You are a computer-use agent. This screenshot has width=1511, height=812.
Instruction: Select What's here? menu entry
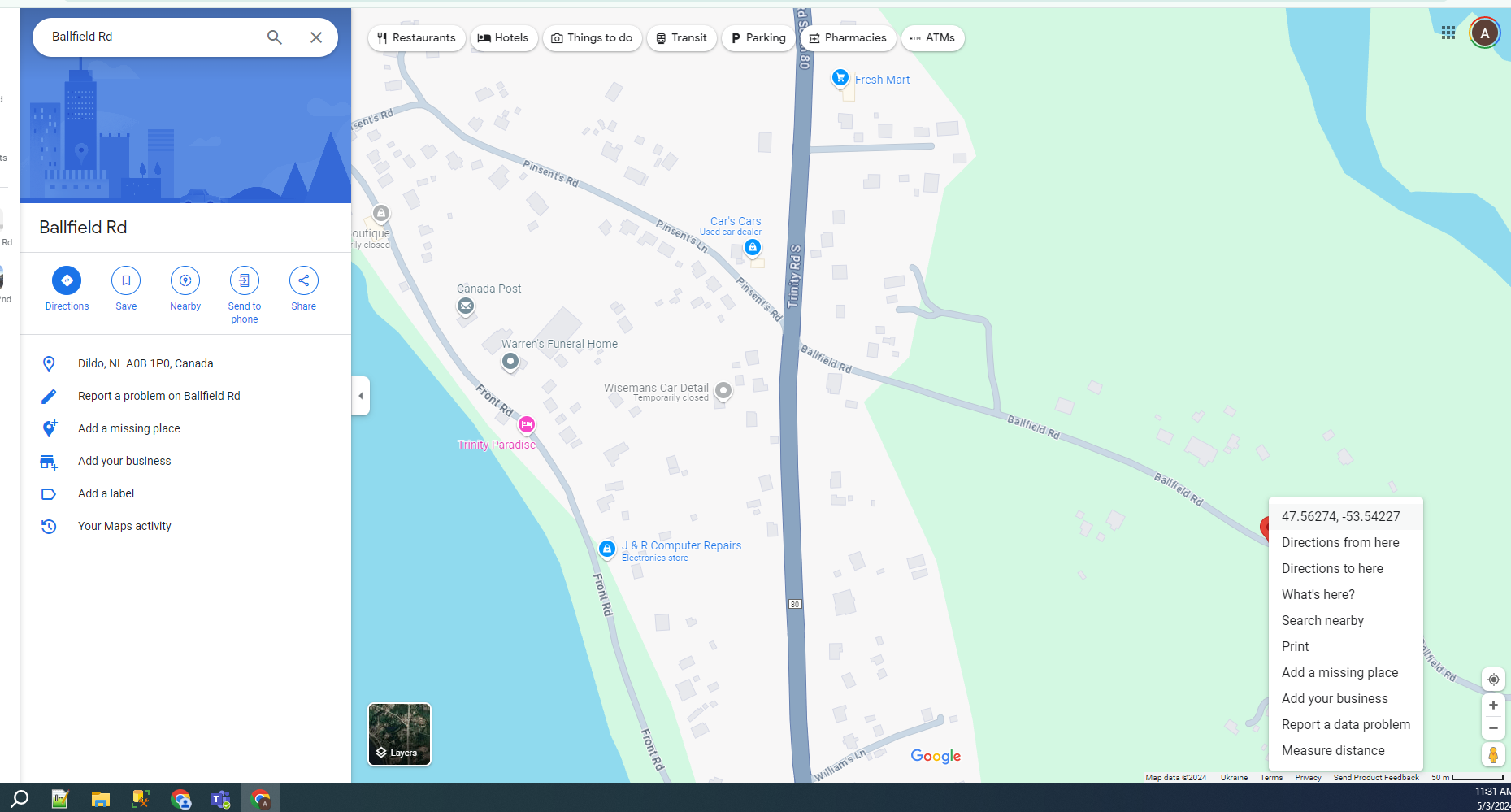[1318, 595]
